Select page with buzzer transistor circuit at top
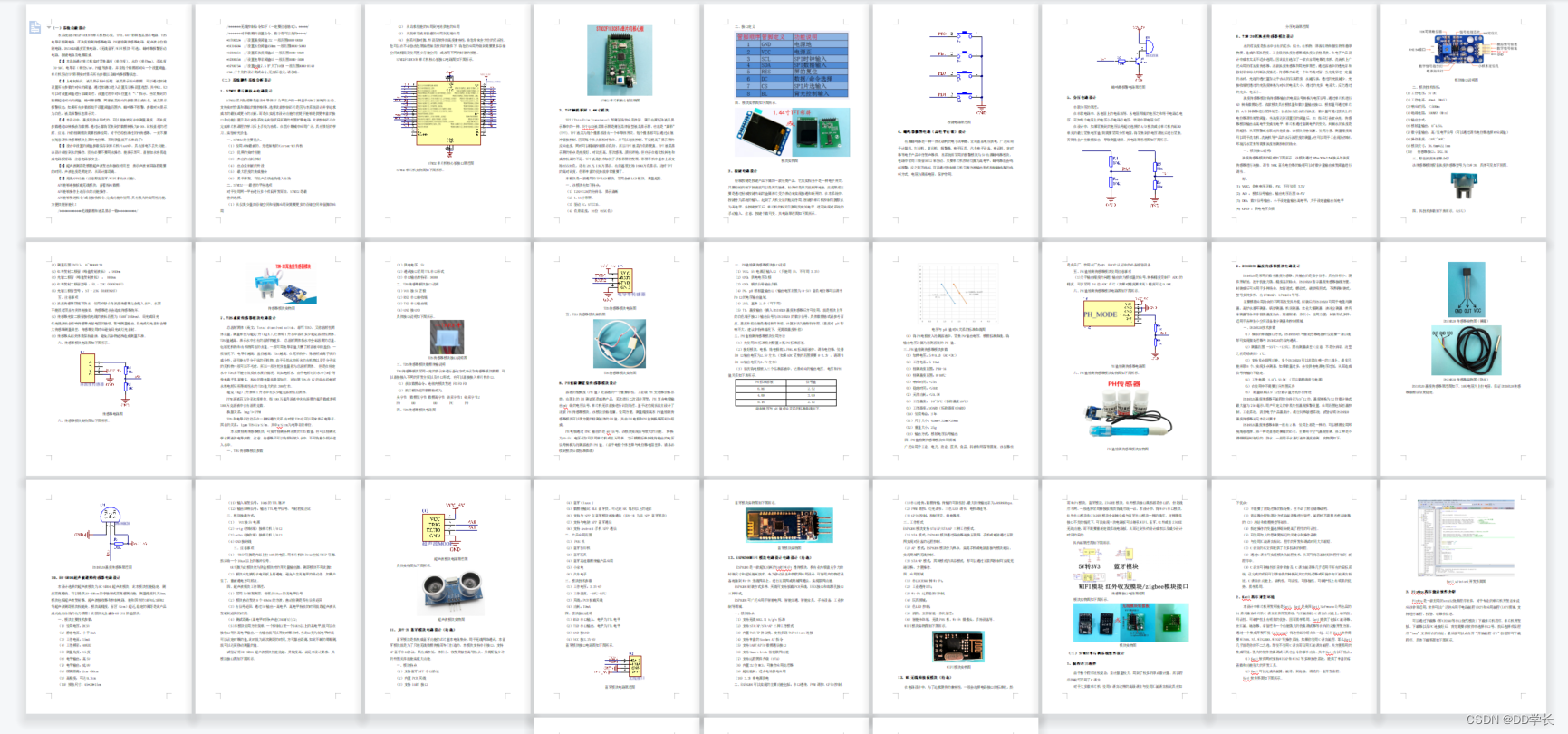This screenshot has height=734, width=1568. 1126,121
